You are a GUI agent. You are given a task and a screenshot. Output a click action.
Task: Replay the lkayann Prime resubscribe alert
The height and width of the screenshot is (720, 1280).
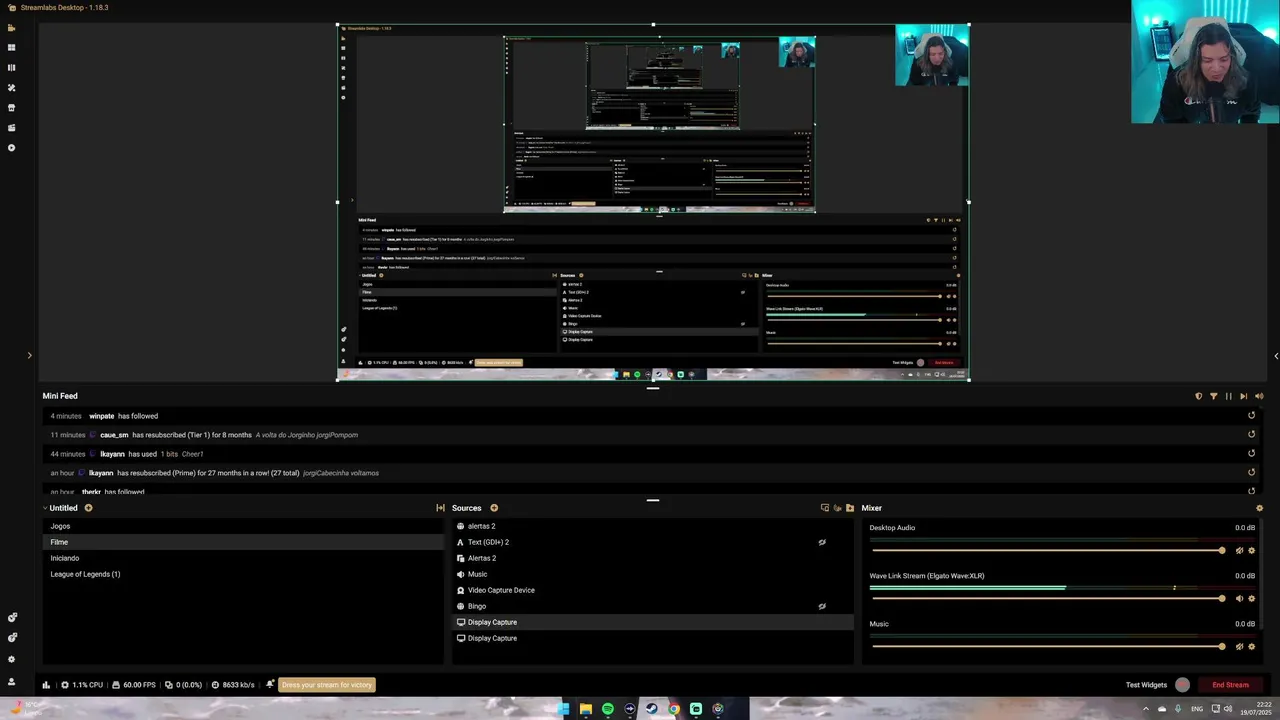(1251, 473)
